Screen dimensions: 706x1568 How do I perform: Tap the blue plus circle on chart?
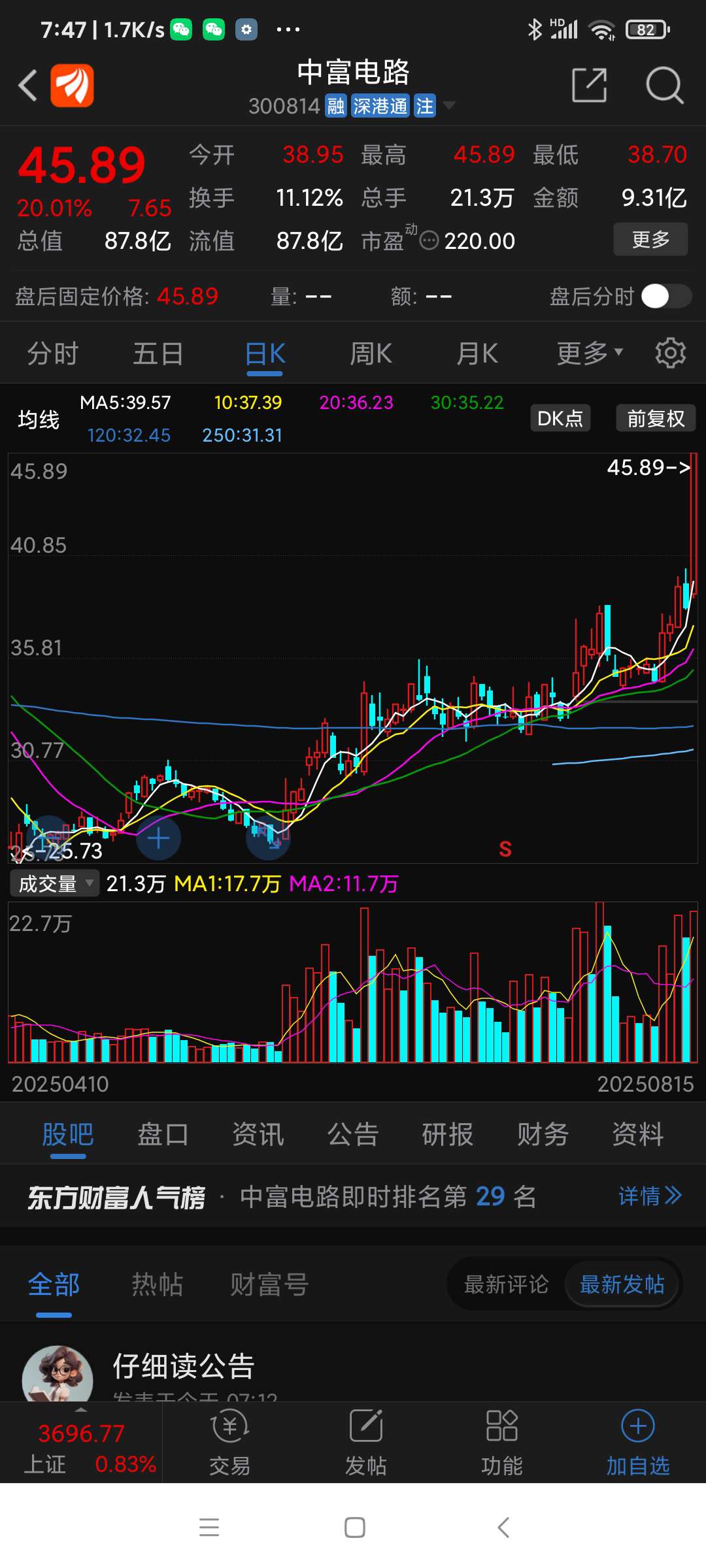tap(158, 838)
